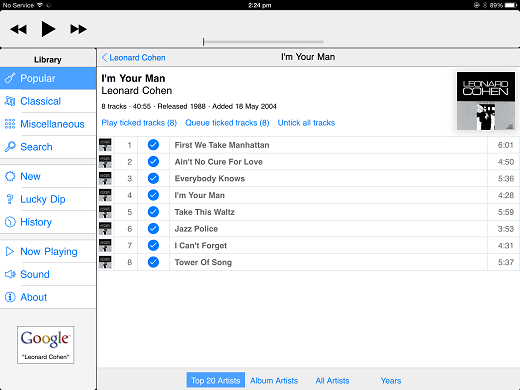
Task: Click Tower Of Song title
Action: pos(203,262)
